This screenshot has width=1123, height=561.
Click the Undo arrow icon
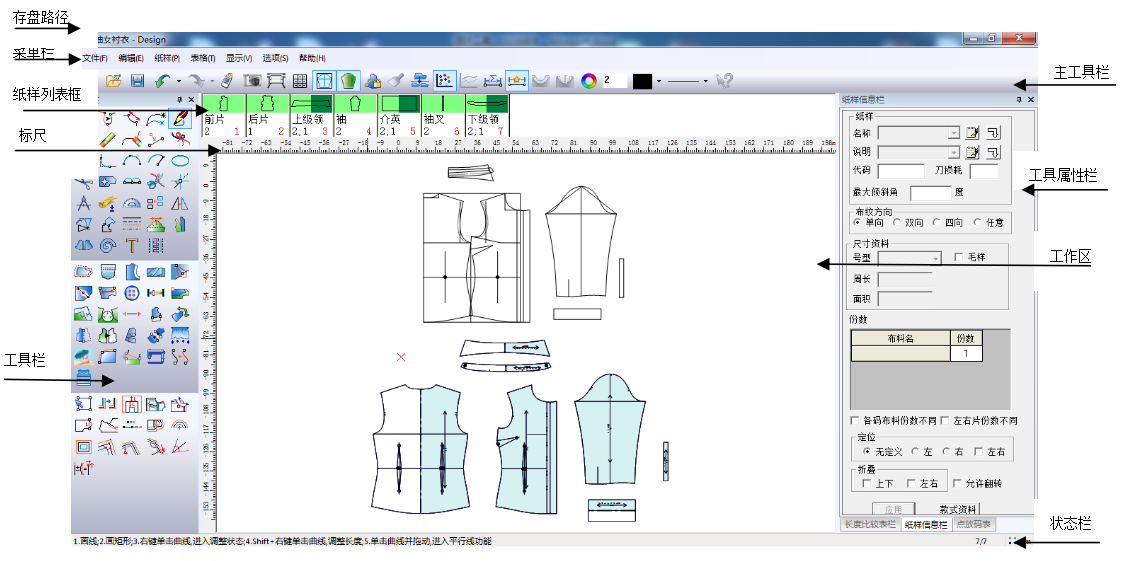tap(162, 81)
